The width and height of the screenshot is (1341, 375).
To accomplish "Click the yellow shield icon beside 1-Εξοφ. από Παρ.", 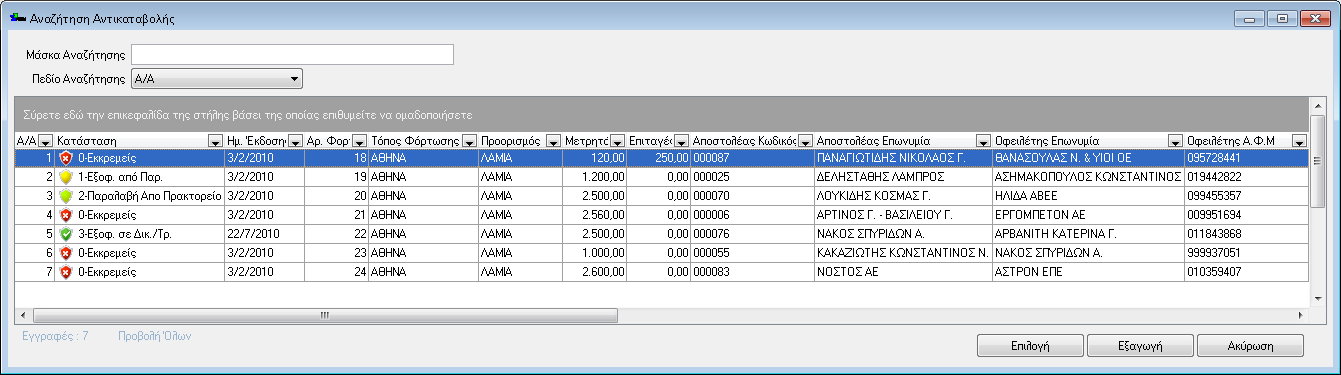I will tap(66, 177).
